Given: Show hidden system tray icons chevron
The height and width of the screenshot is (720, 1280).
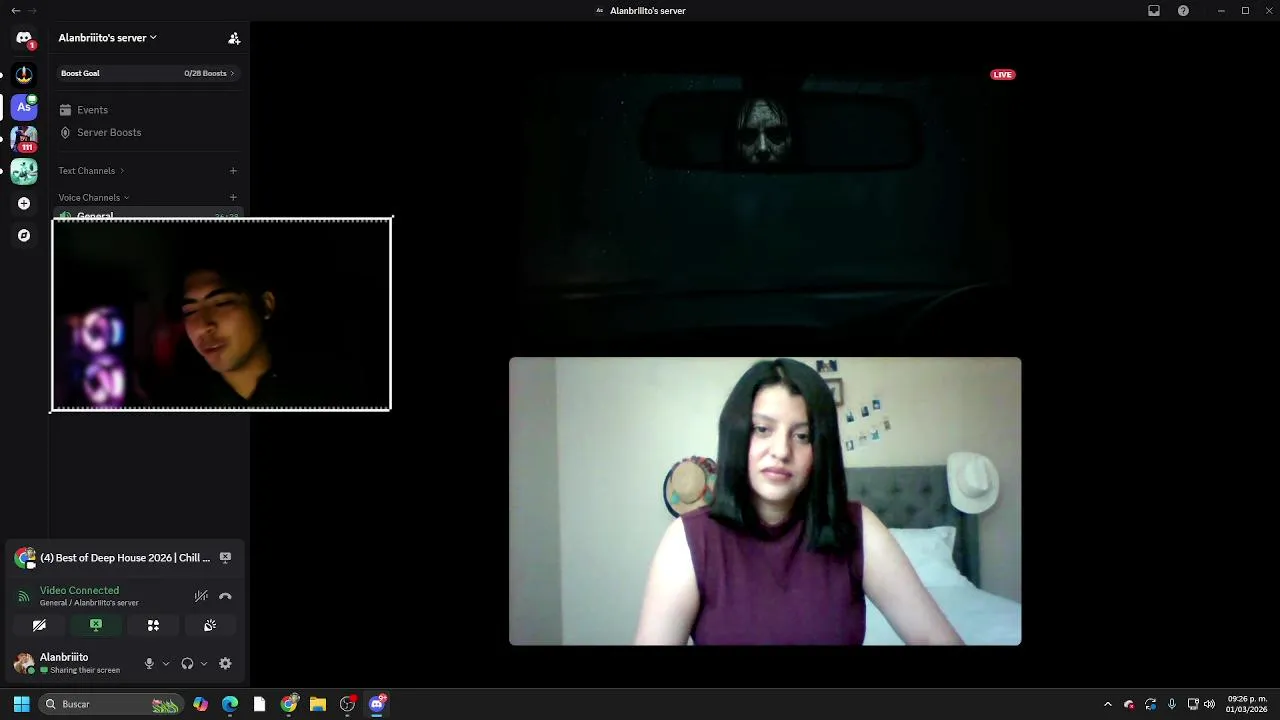Looking at the screenshot, I should [1107, 704].
